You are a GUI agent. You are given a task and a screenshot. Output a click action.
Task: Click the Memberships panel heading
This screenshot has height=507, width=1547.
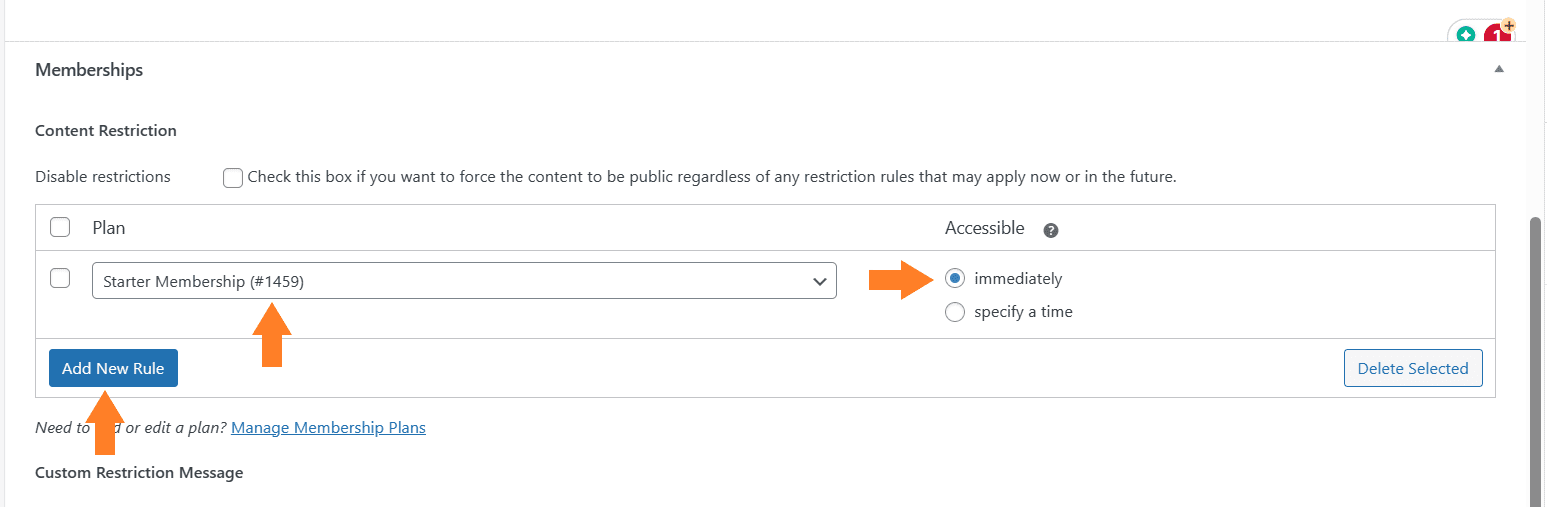pyautogui.click(x=89, y=70)
